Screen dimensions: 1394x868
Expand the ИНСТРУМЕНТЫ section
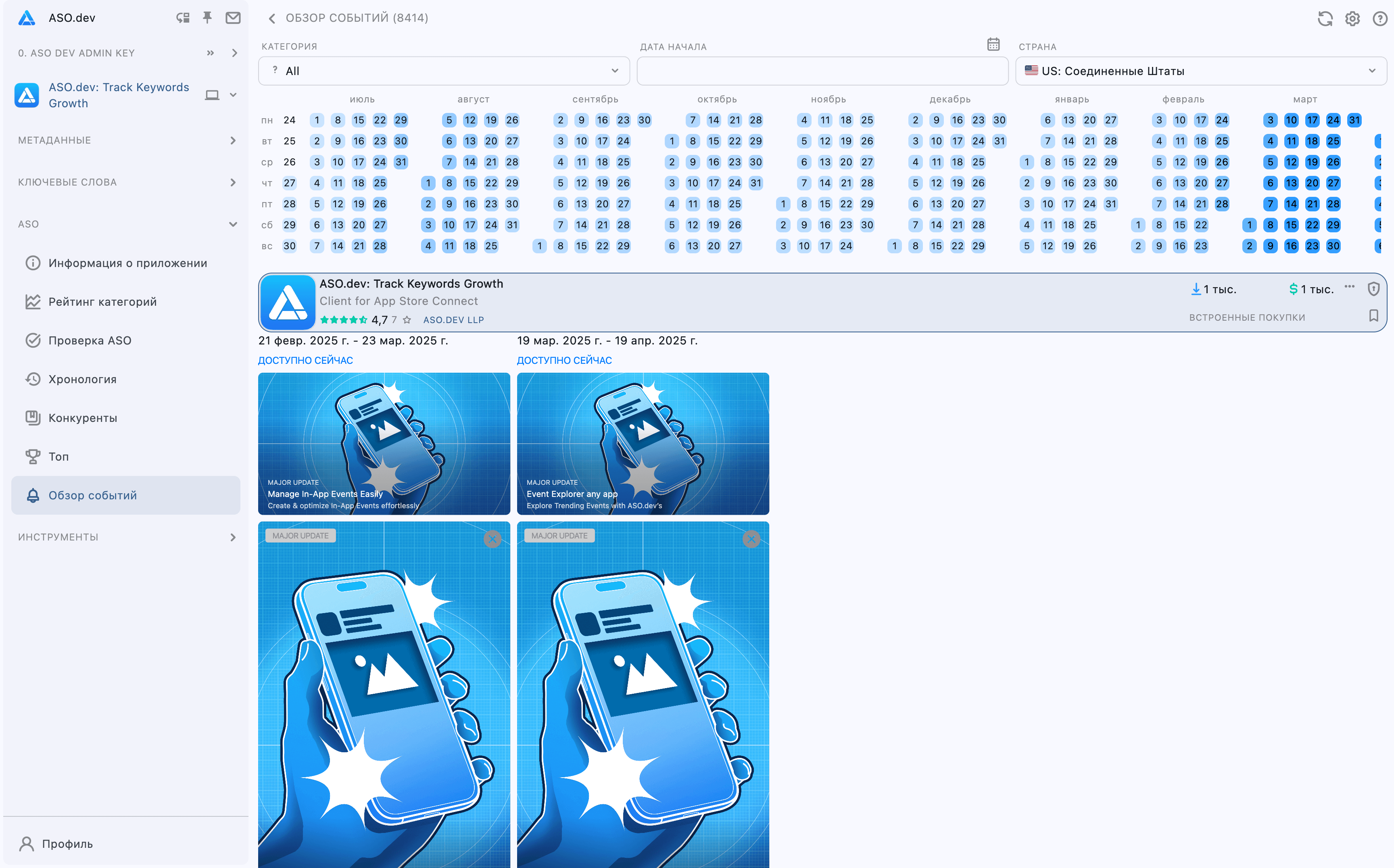click(233, 537)
